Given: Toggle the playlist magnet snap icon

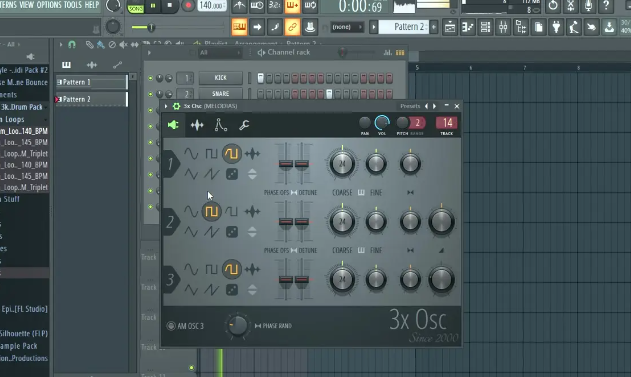Looking at the screenshot, I should [72, 44].
